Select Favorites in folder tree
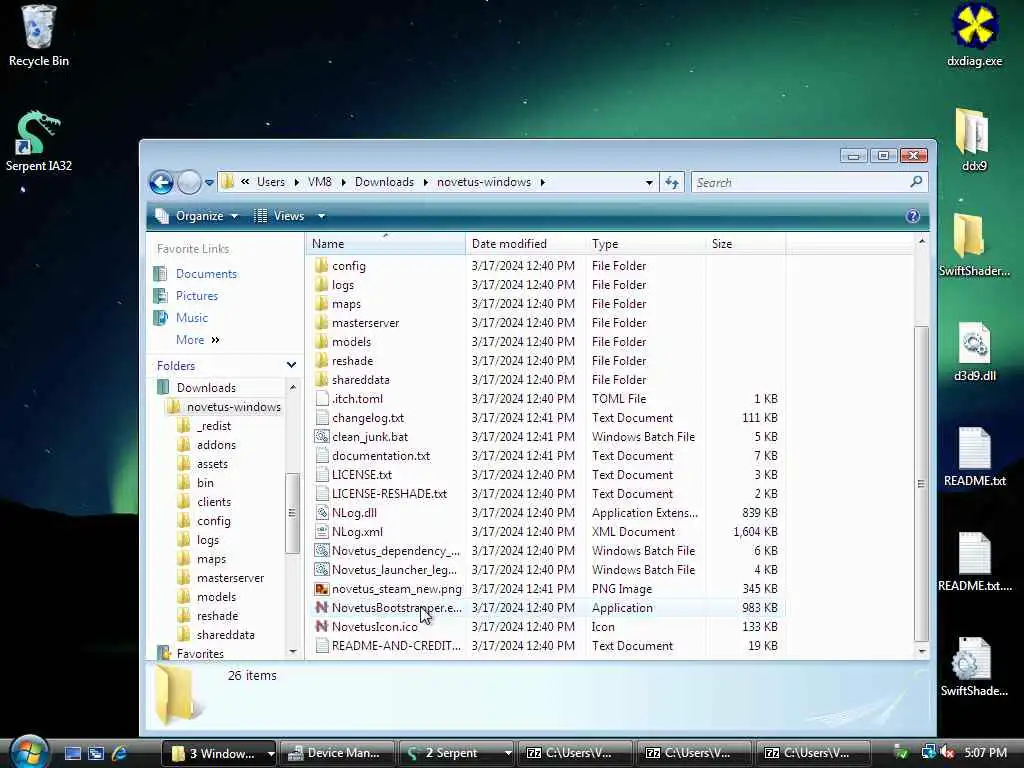The image size is (1024, 768). click(200, 653)
